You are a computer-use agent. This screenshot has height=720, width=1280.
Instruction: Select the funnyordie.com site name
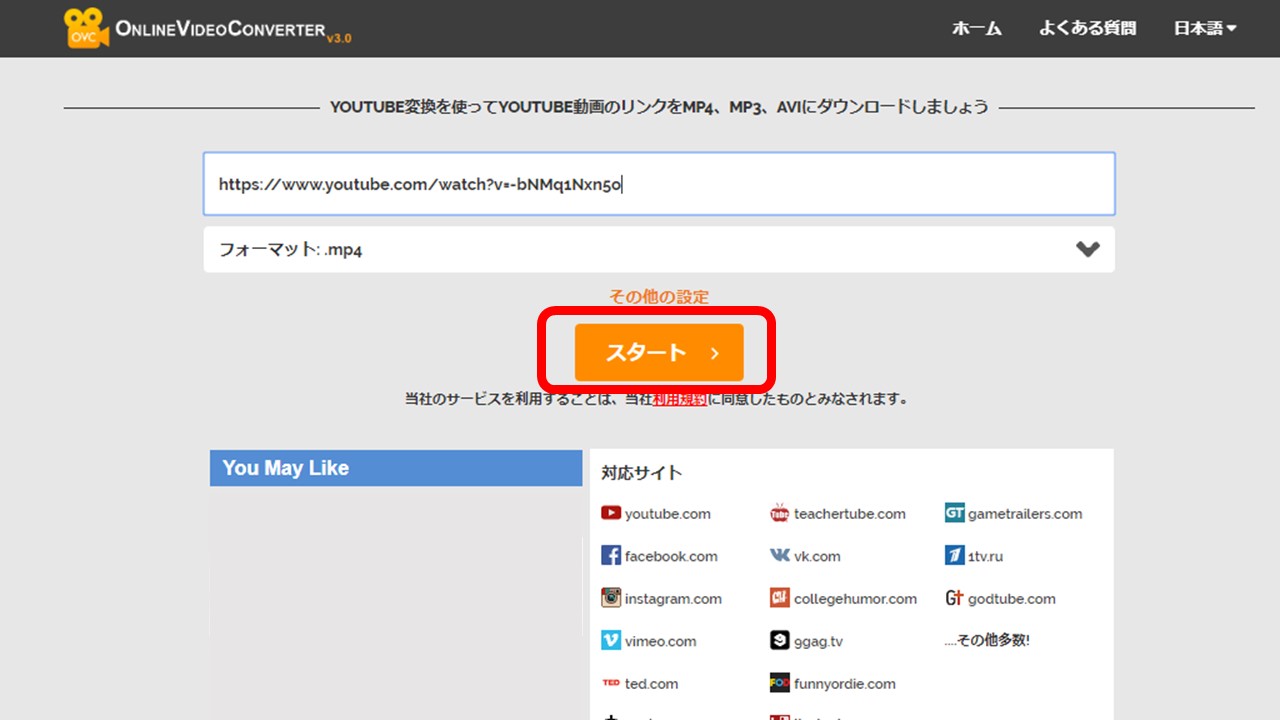pos(845,684)
